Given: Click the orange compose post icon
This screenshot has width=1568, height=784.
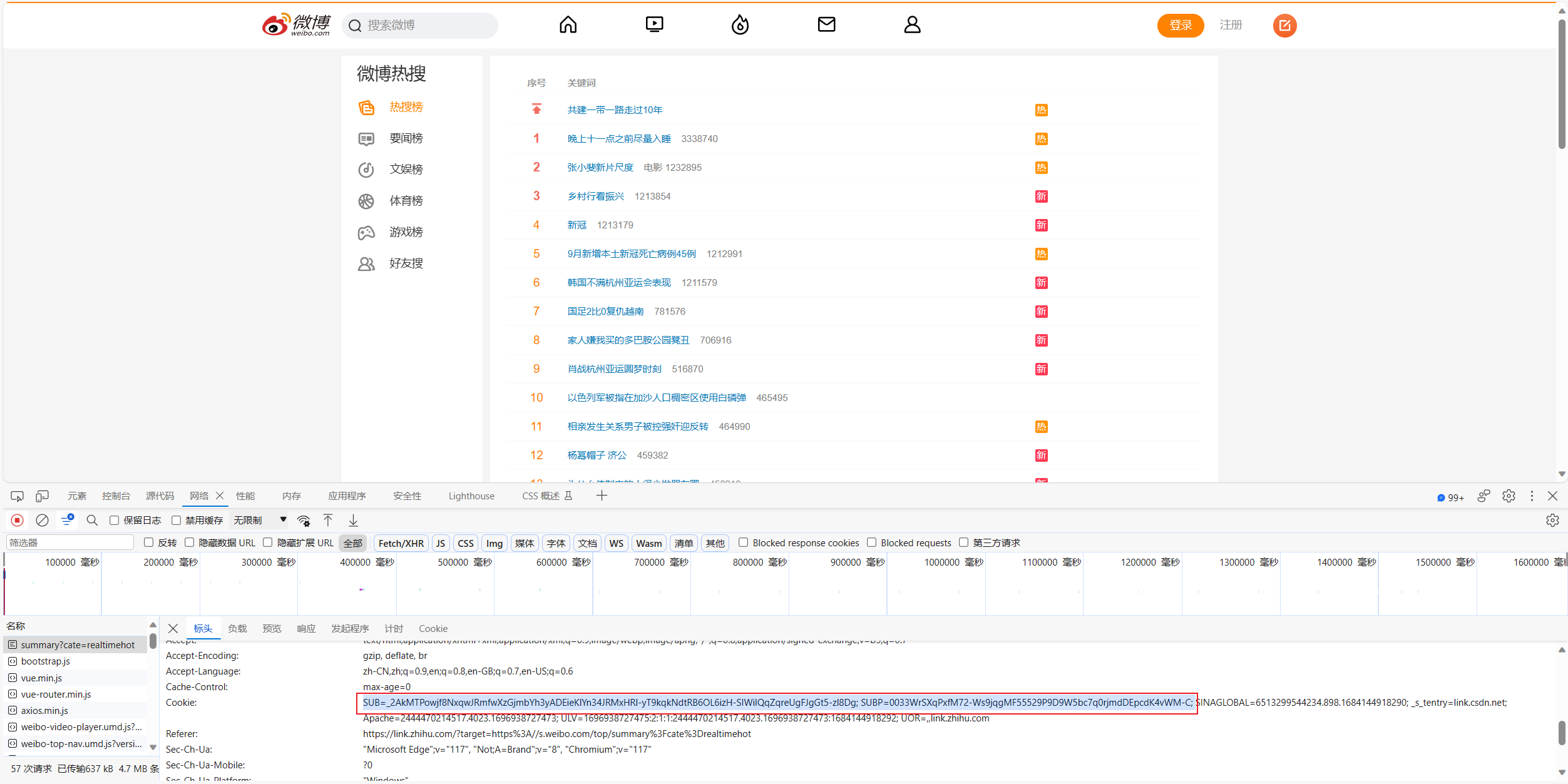Looking at the screenshot, I should tap(1284, 25).
